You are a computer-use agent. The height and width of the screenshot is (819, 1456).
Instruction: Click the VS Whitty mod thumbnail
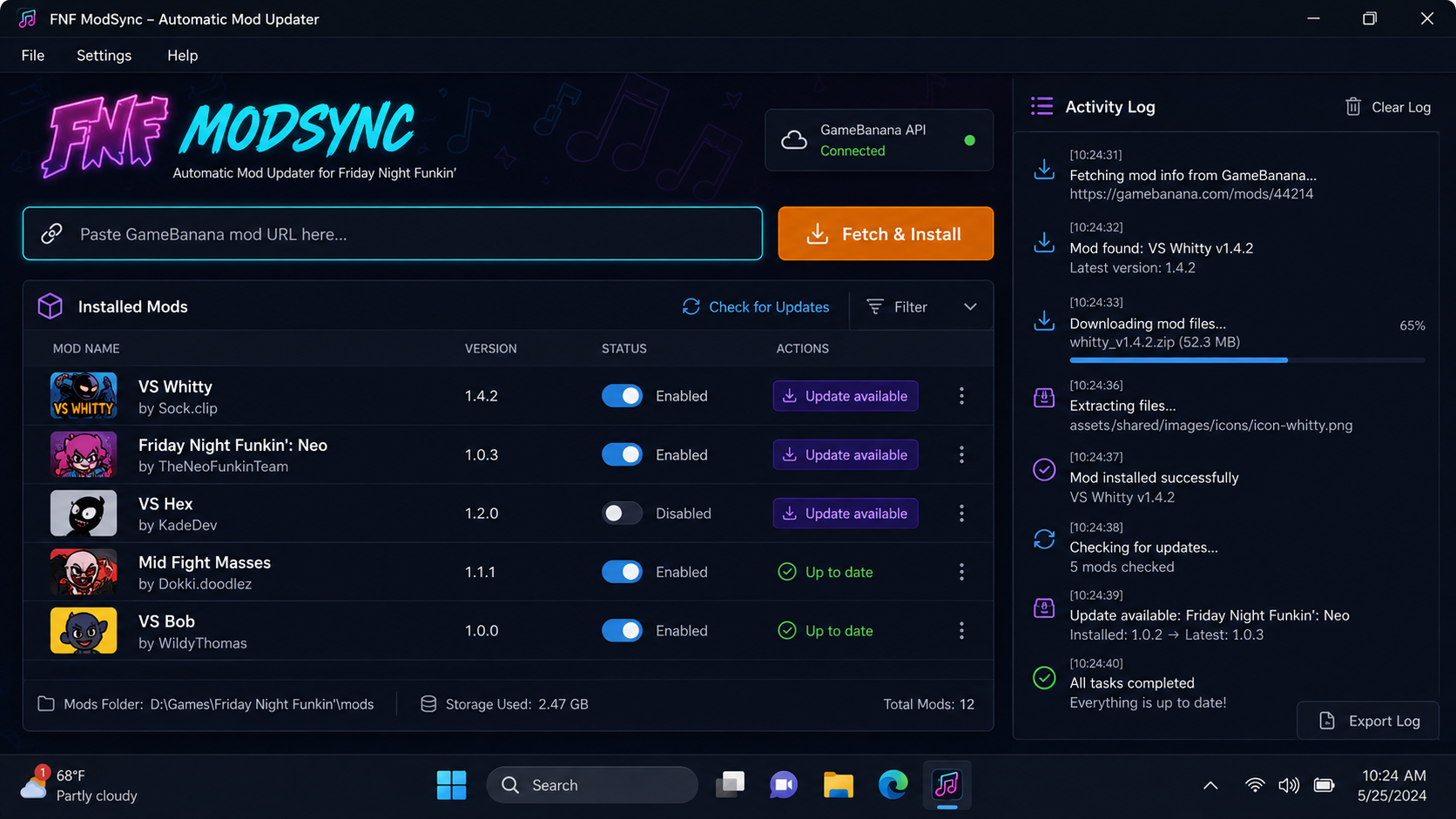click(84, 395)
